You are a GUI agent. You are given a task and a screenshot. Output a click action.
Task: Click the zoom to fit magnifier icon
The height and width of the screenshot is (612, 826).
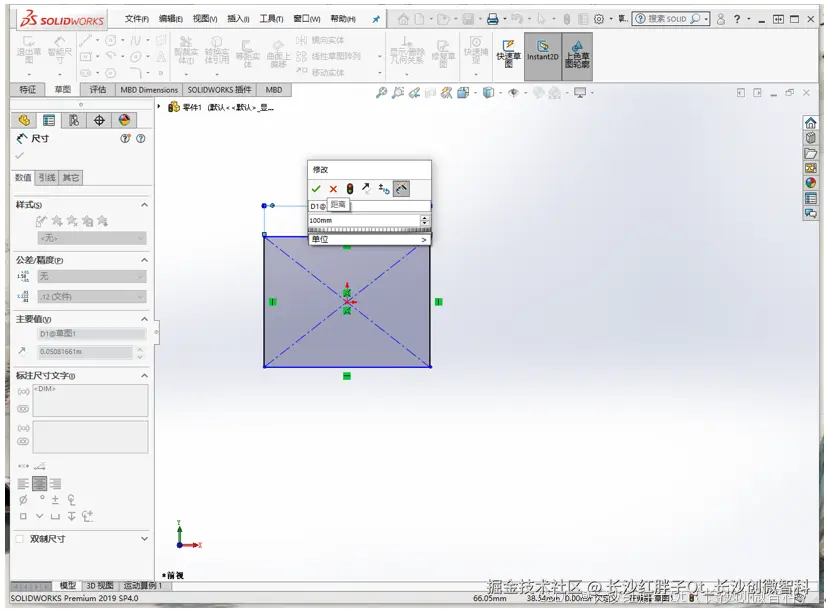pos(381,93)
